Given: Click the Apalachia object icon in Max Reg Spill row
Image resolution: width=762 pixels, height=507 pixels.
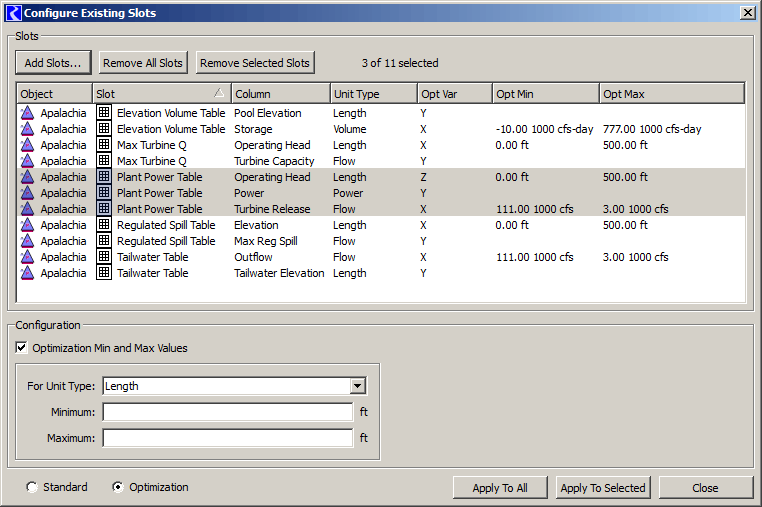Looking at the screenshot, I should tap(27, 241).
